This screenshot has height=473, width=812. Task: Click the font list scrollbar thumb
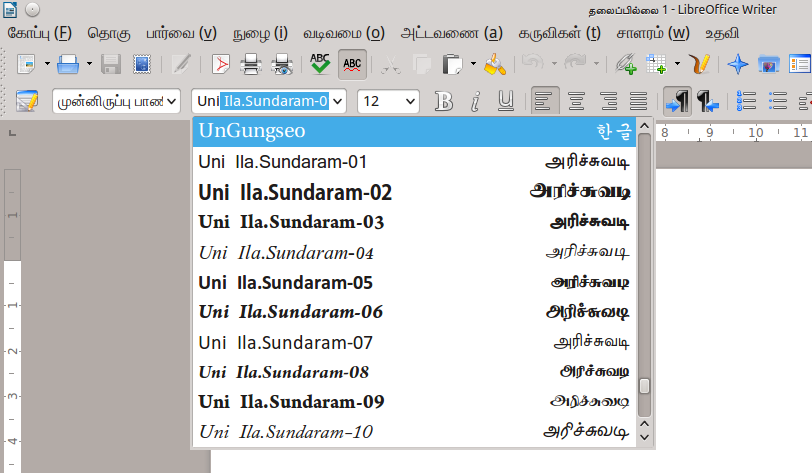tap(644, 386)
